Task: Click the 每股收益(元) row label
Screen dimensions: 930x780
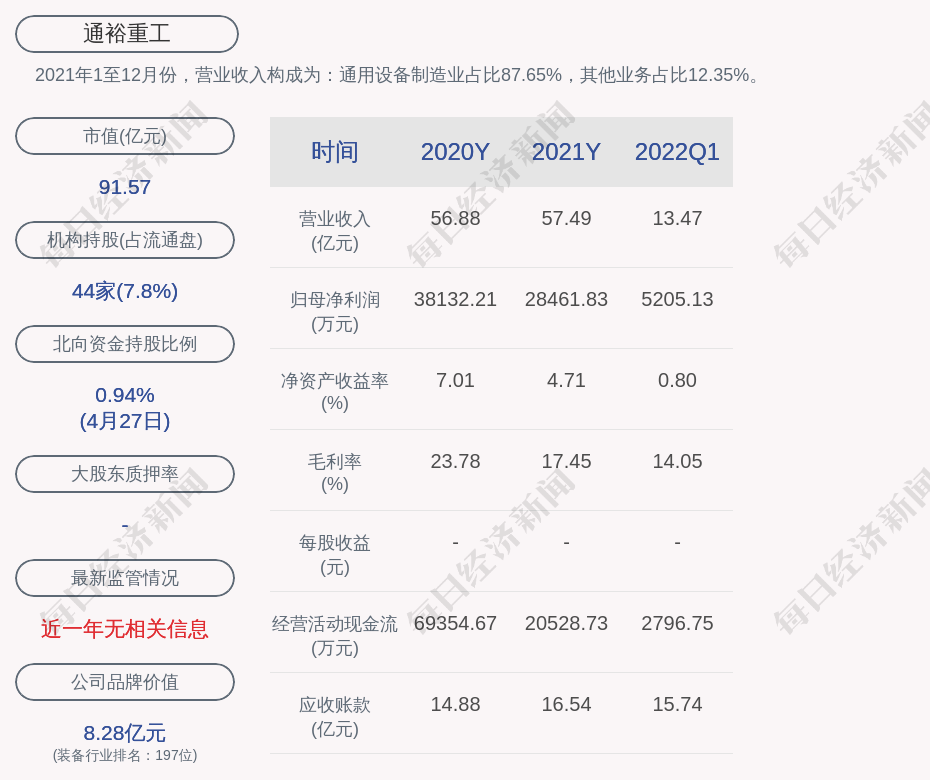Action: pyautogui.click(x=335, y=555)
